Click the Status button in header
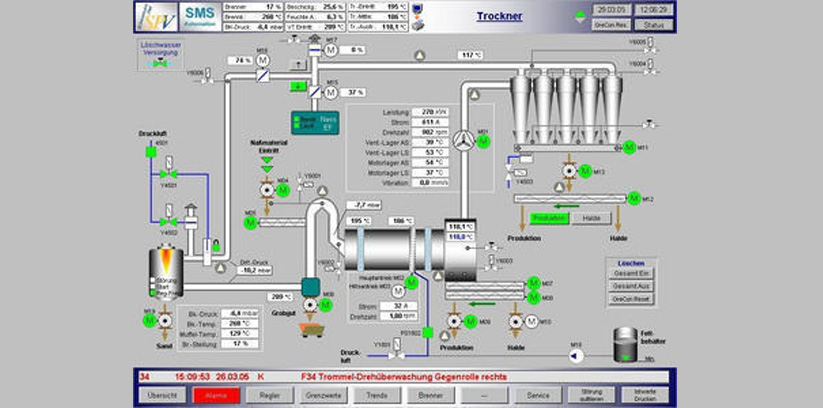Screen dimensions: 823x408 coord(653,25)
